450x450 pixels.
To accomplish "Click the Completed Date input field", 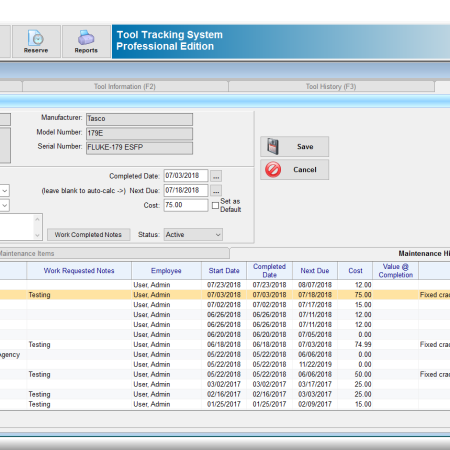I will 186,176.
